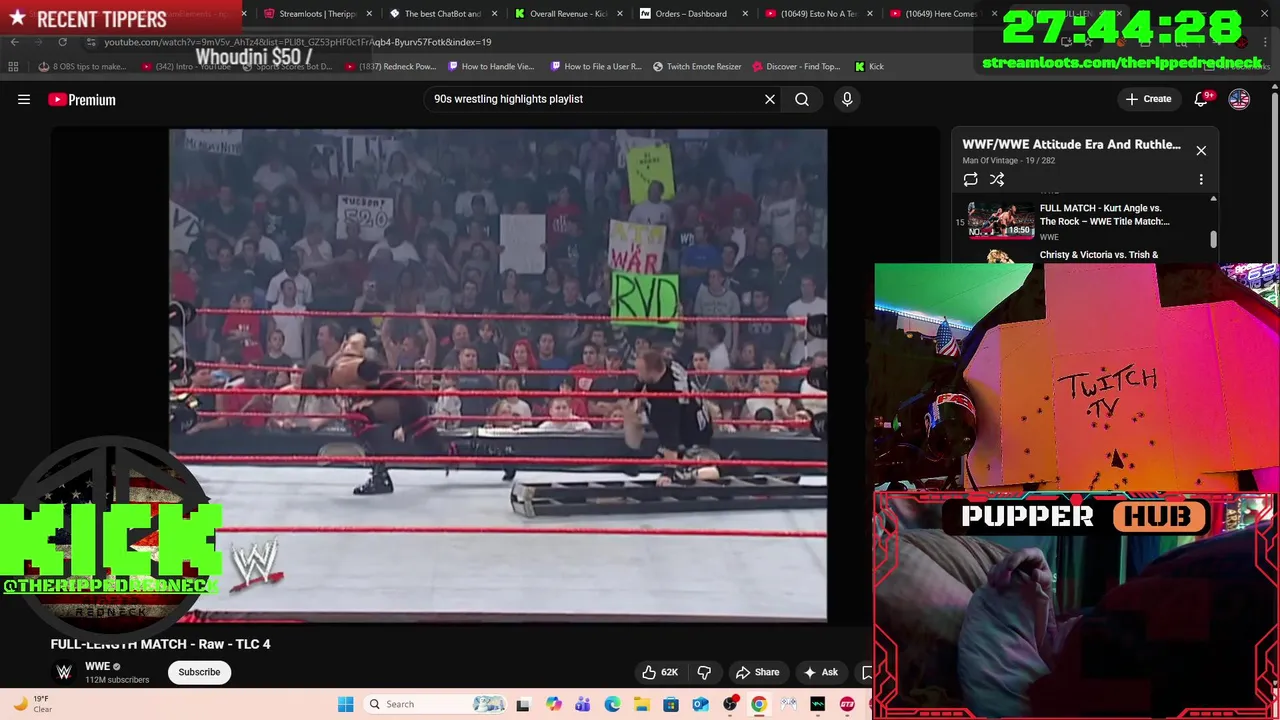Viewport: 1280px width, 720px height.
Task: Open playlist three-dot options menu
Action: coord(1201,179)
